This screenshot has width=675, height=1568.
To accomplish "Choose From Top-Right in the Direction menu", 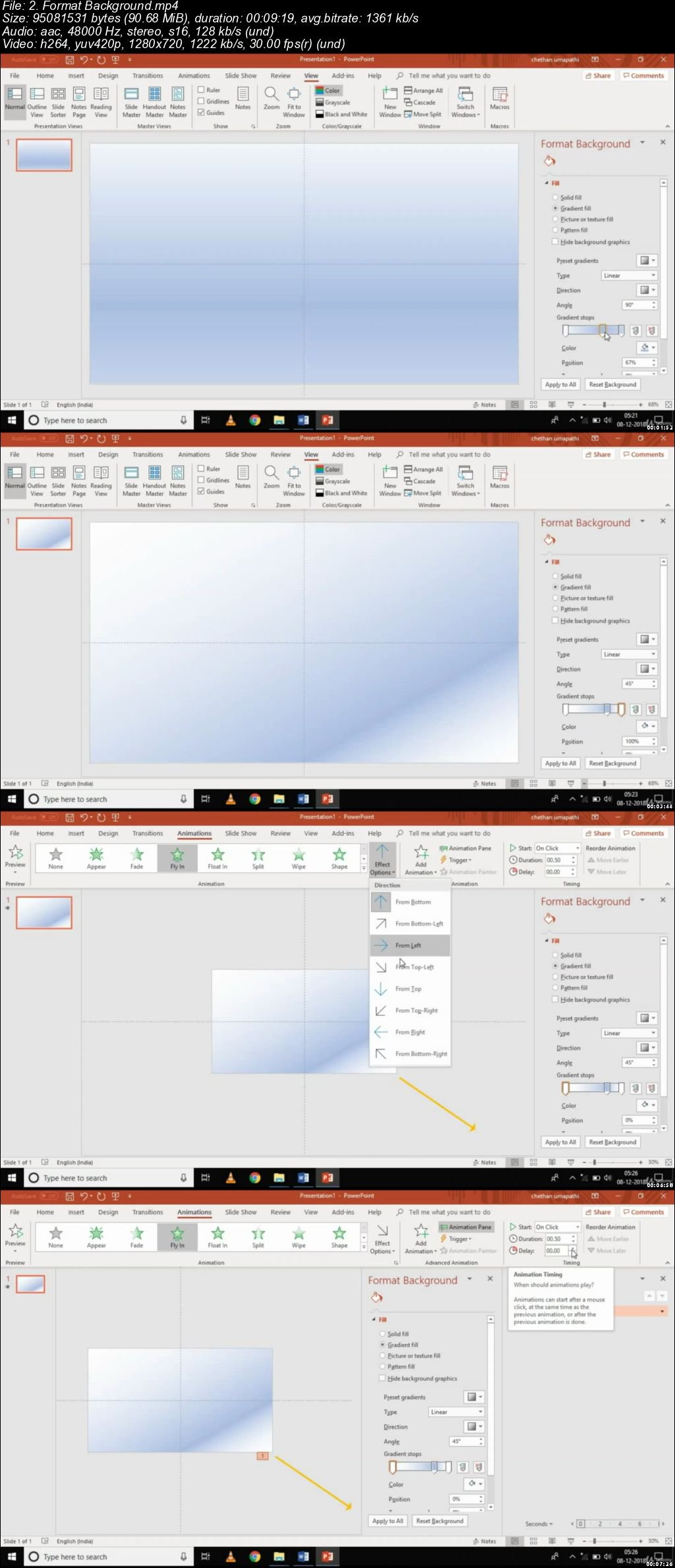I will [x=410, y=1011].
